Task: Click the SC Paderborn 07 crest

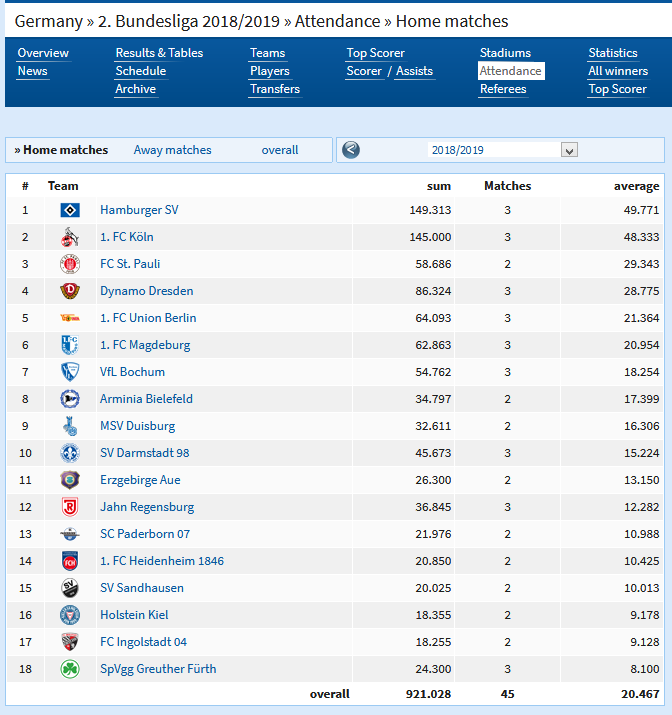Action: click(70, 534)
